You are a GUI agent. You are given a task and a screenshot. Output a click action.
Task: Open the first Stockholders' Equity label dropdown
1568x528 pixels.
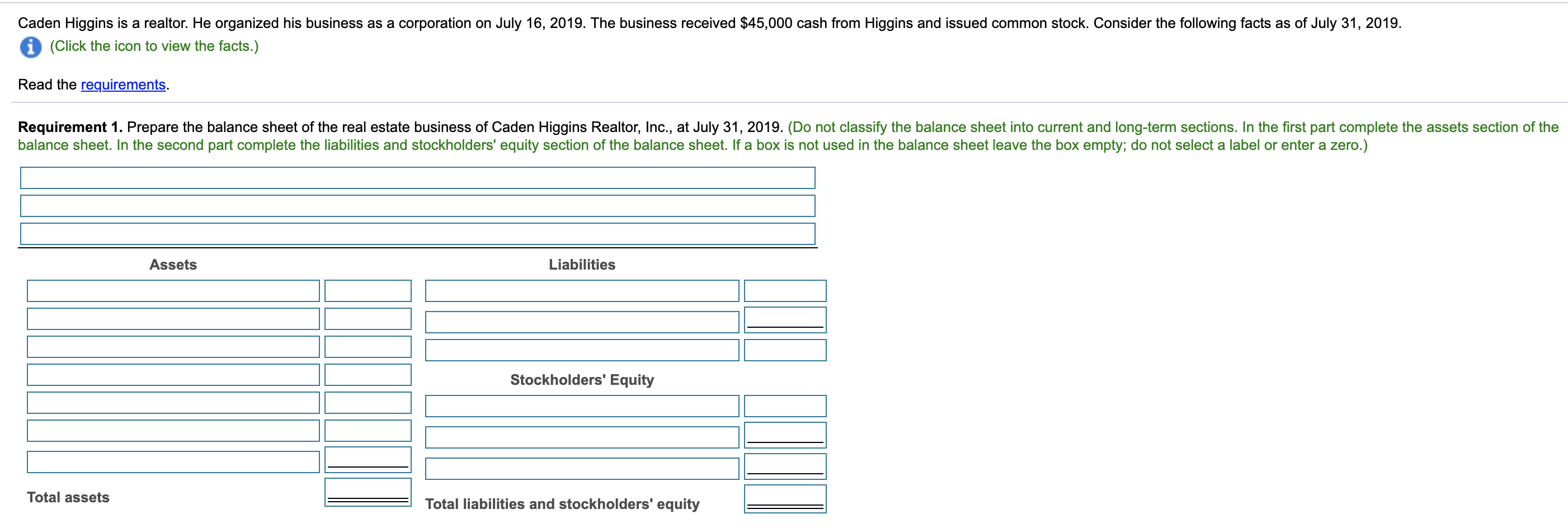pos(581,406)
